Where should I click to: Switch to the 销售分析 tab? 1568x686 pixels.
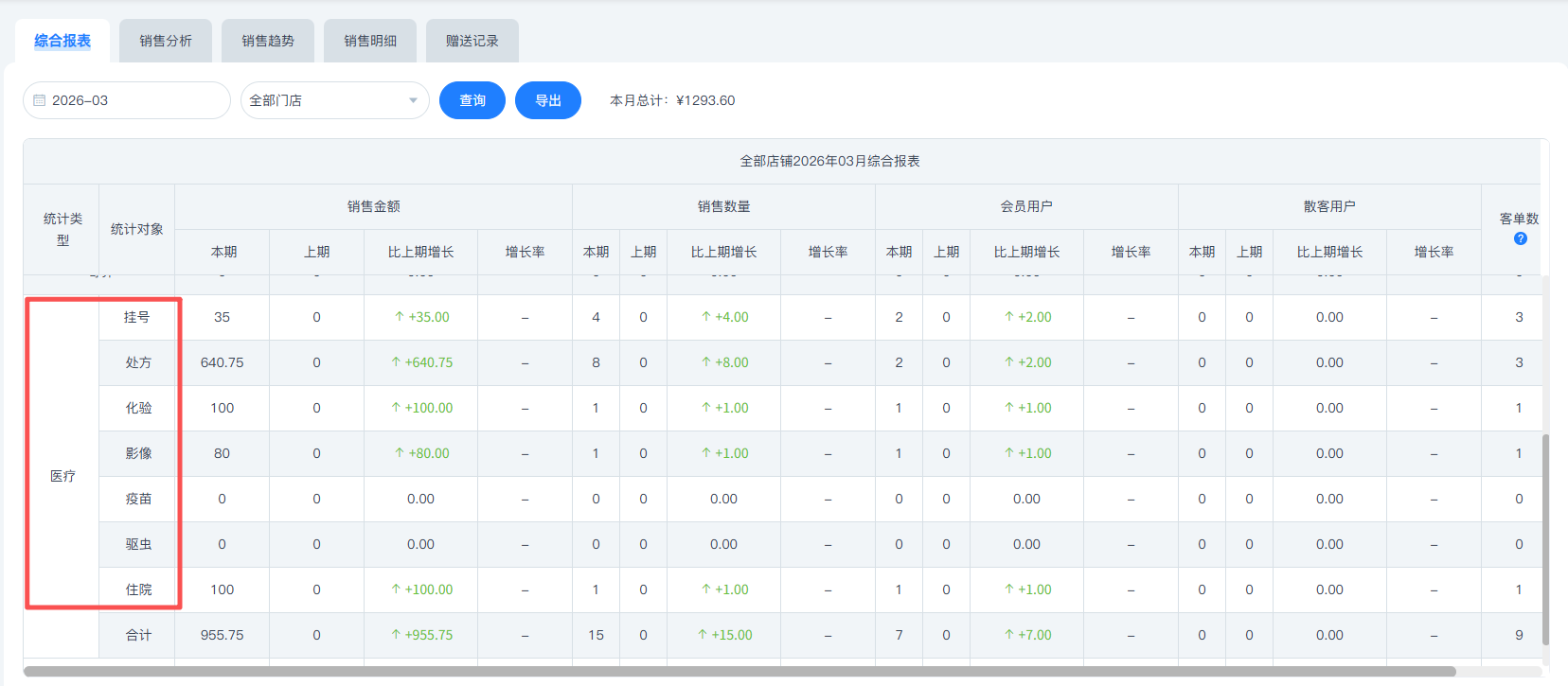tap(166, 41)
